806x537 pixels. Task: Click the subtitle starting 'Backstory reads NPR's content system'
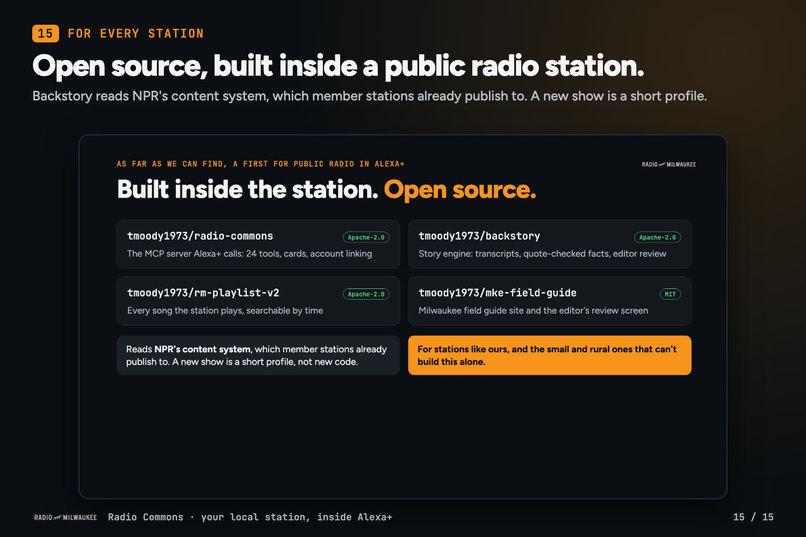(370, 96)
